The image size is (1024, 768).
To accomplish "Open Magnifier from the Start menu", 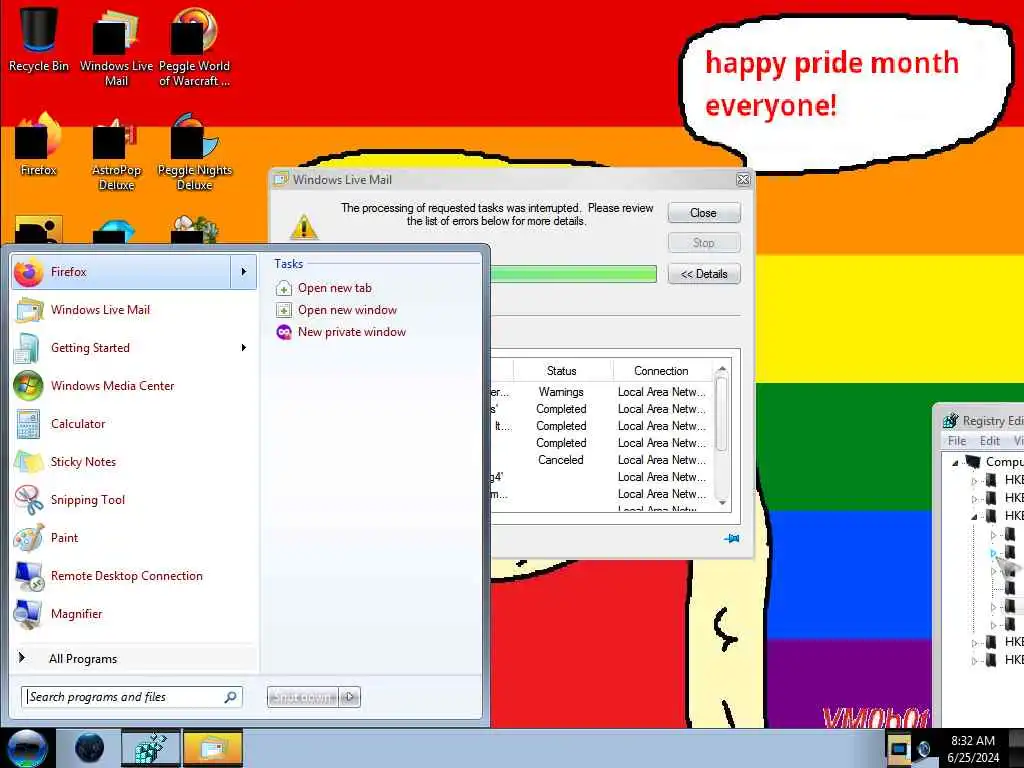I will [134, 614].
